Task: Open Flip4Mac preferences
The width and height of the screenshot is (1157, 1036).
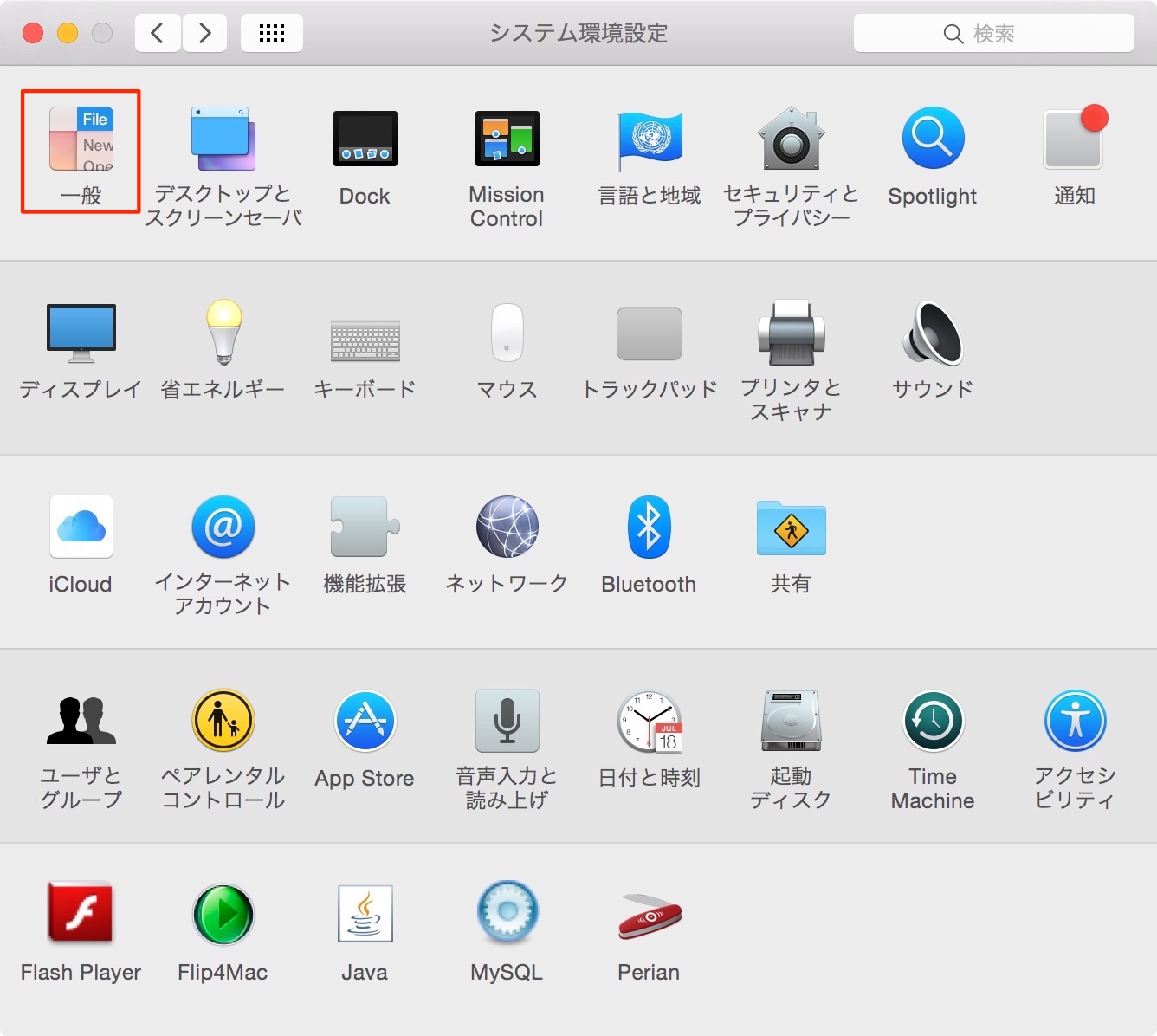Action: 223,915
